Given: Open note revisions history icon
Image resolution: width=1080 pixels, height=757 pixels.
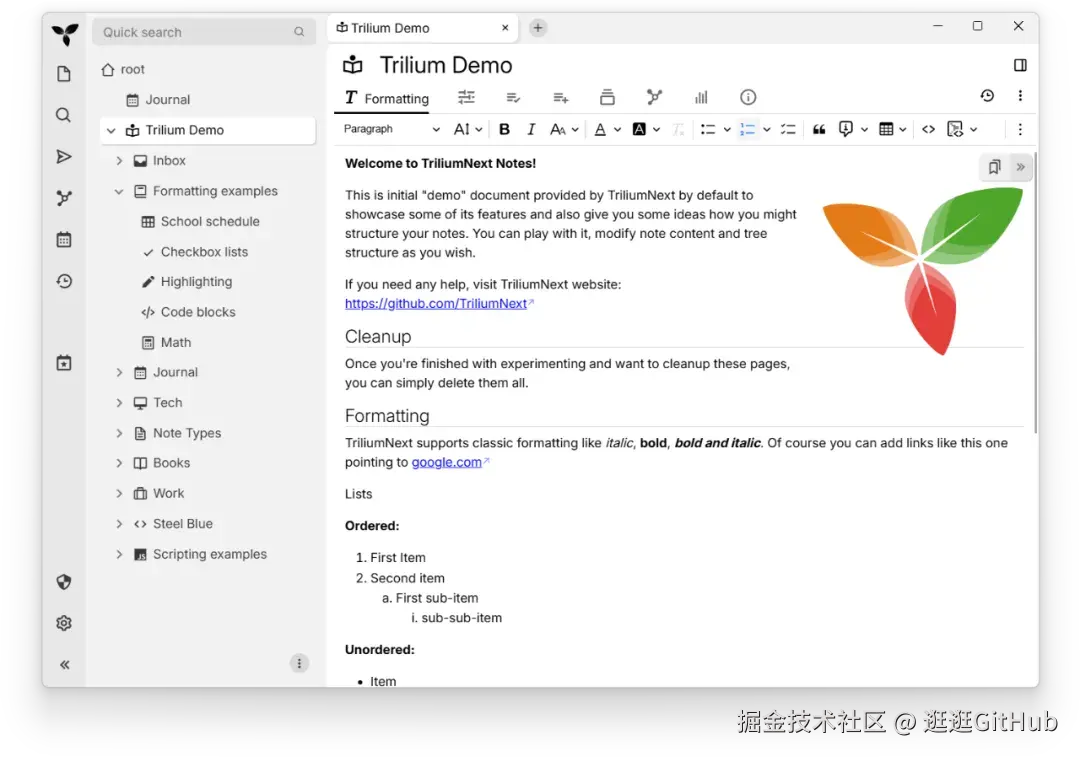Looking at the screenshot, I should [x=987, y=96].
